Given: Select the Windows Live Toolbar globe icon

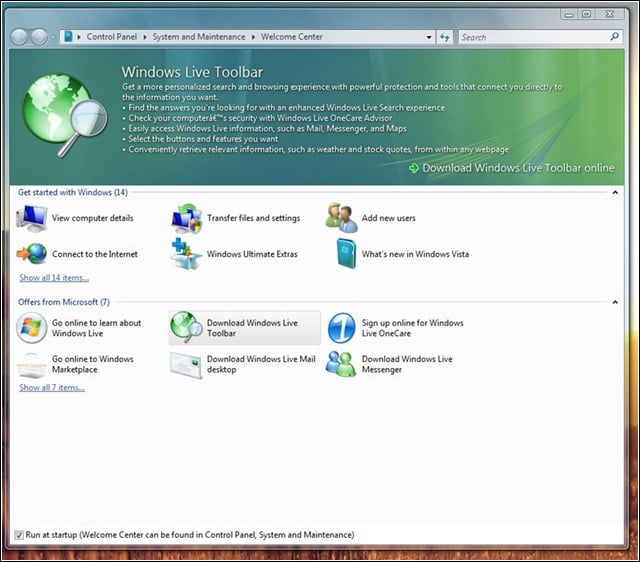Looking at the screenshot, I should tap(187, 327).
